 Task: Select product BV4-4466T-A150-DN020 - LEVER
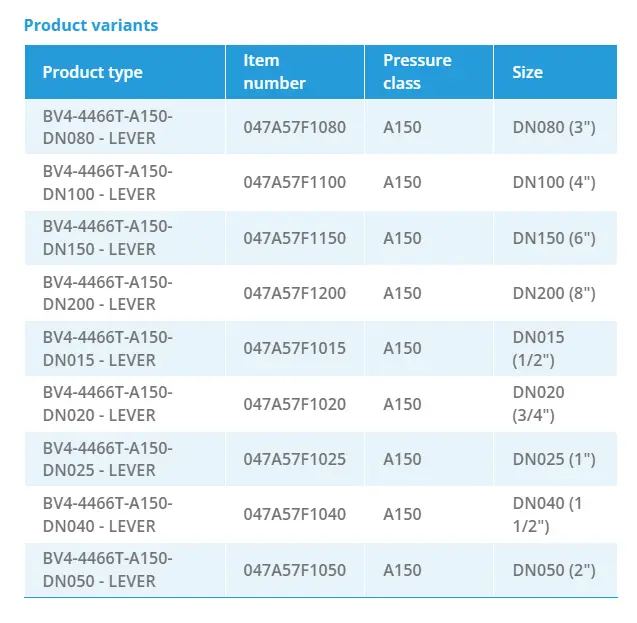pos(107,404)
